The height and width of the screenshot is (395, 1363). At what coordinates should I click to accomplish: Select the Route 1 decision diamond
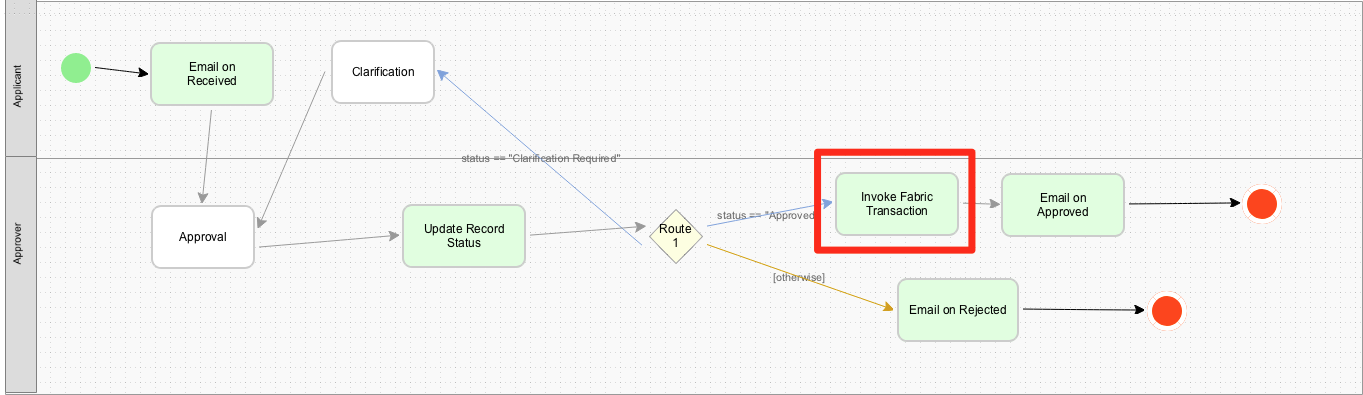675,236
